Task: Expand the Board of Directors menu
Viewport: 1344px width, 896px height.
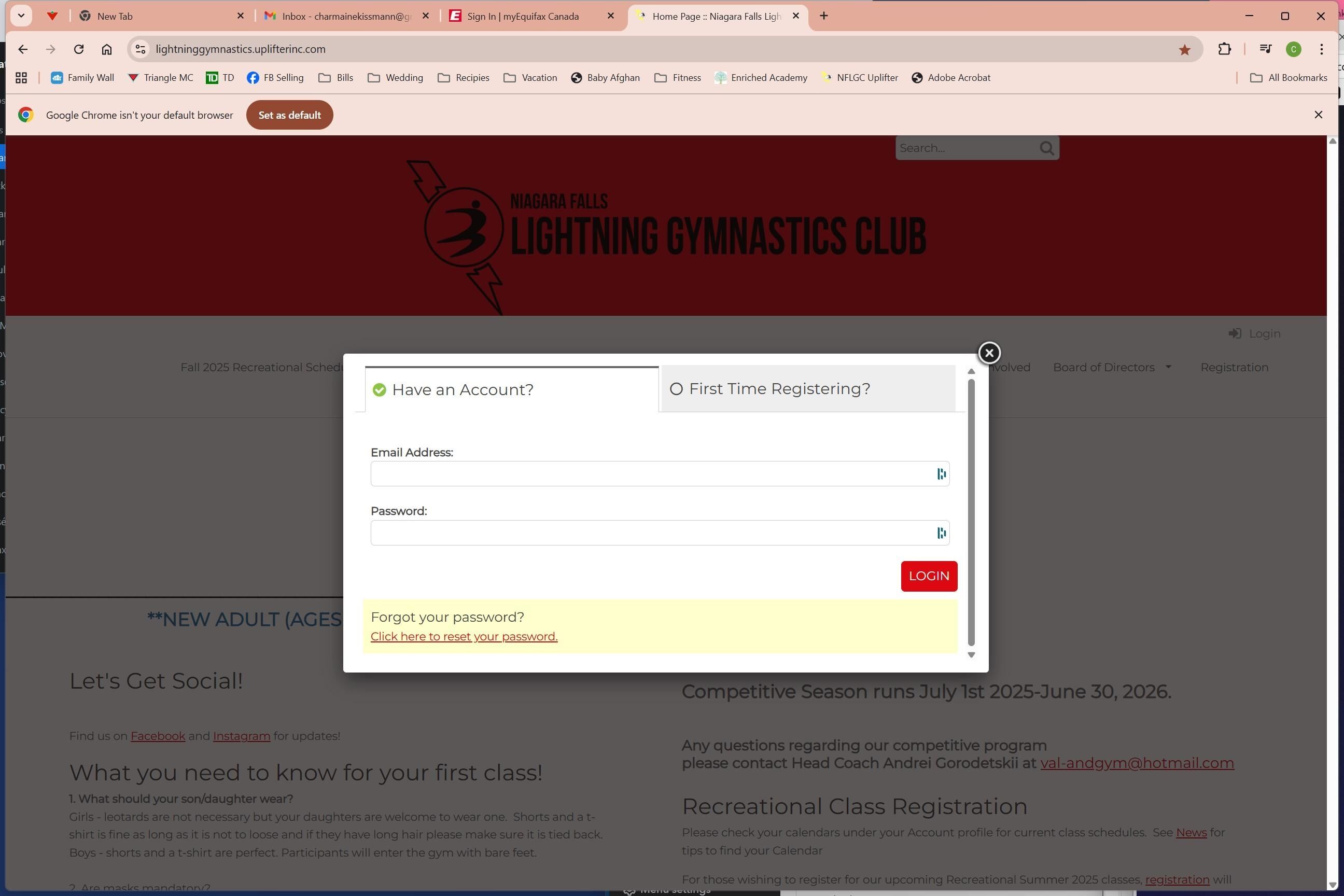Action: tap(1111, 368)
